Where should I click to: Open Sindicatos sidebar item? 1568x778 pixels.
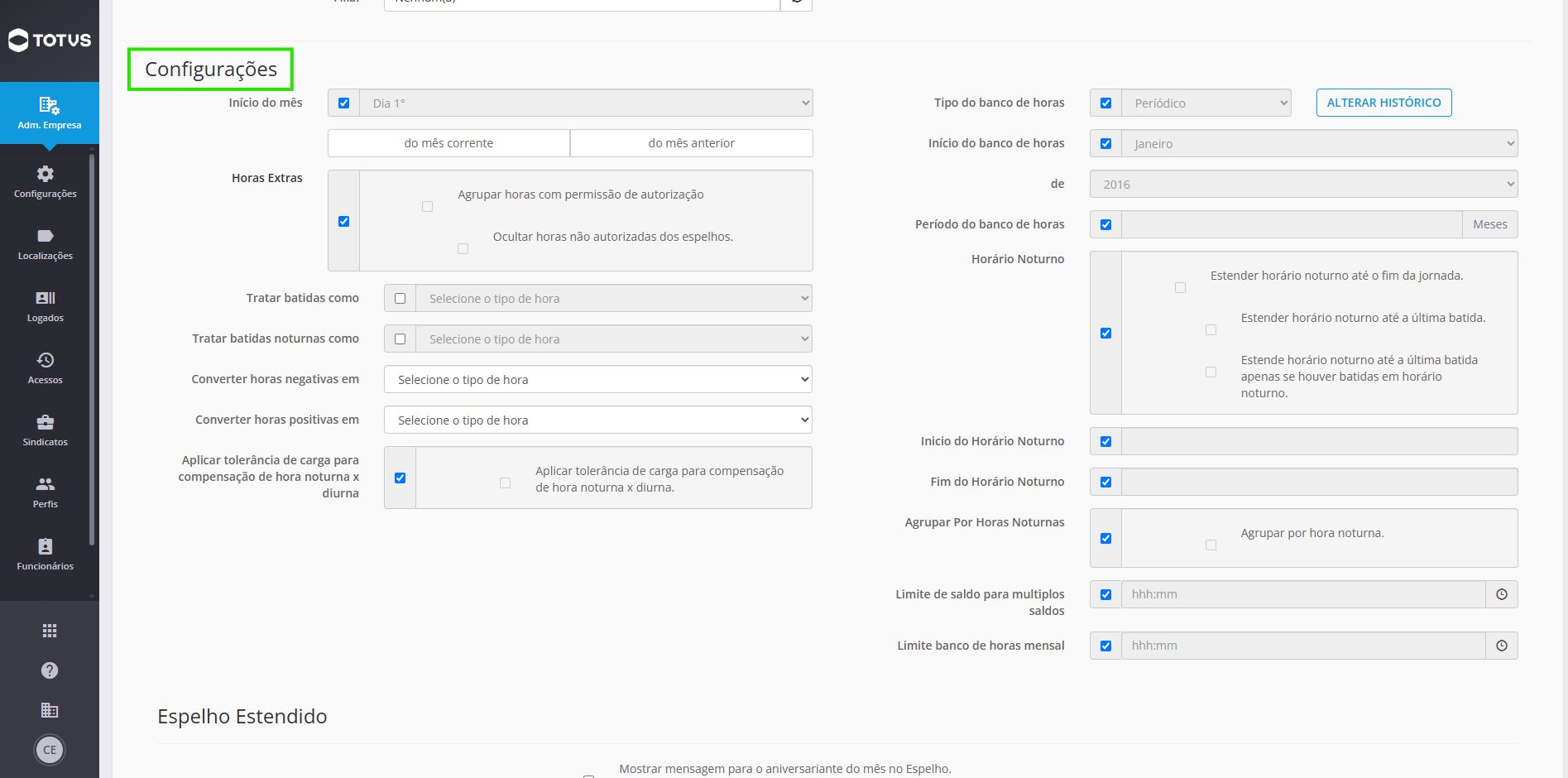46,430
